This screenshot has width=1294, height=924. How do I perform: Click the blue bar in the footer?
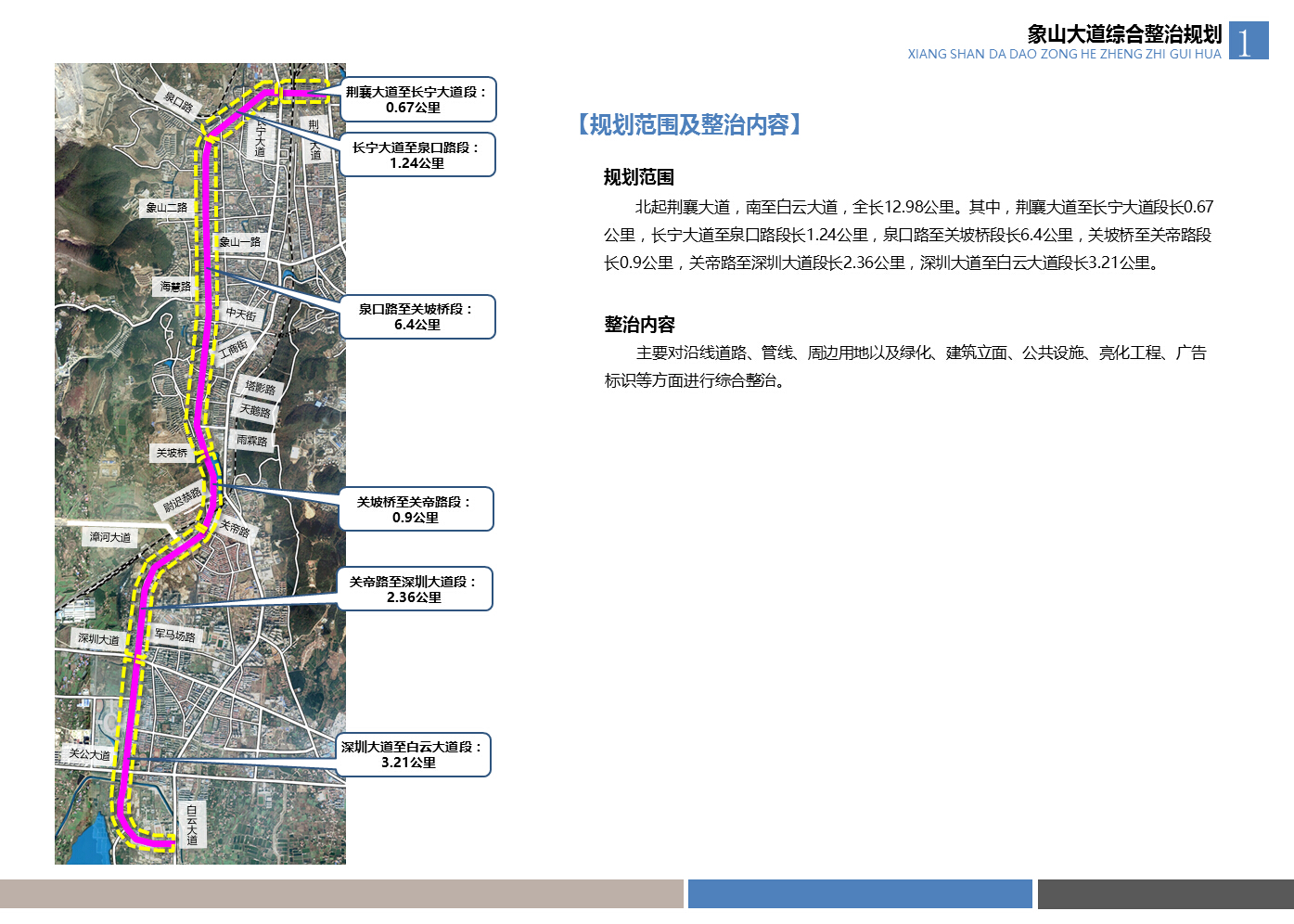[860, 894]
